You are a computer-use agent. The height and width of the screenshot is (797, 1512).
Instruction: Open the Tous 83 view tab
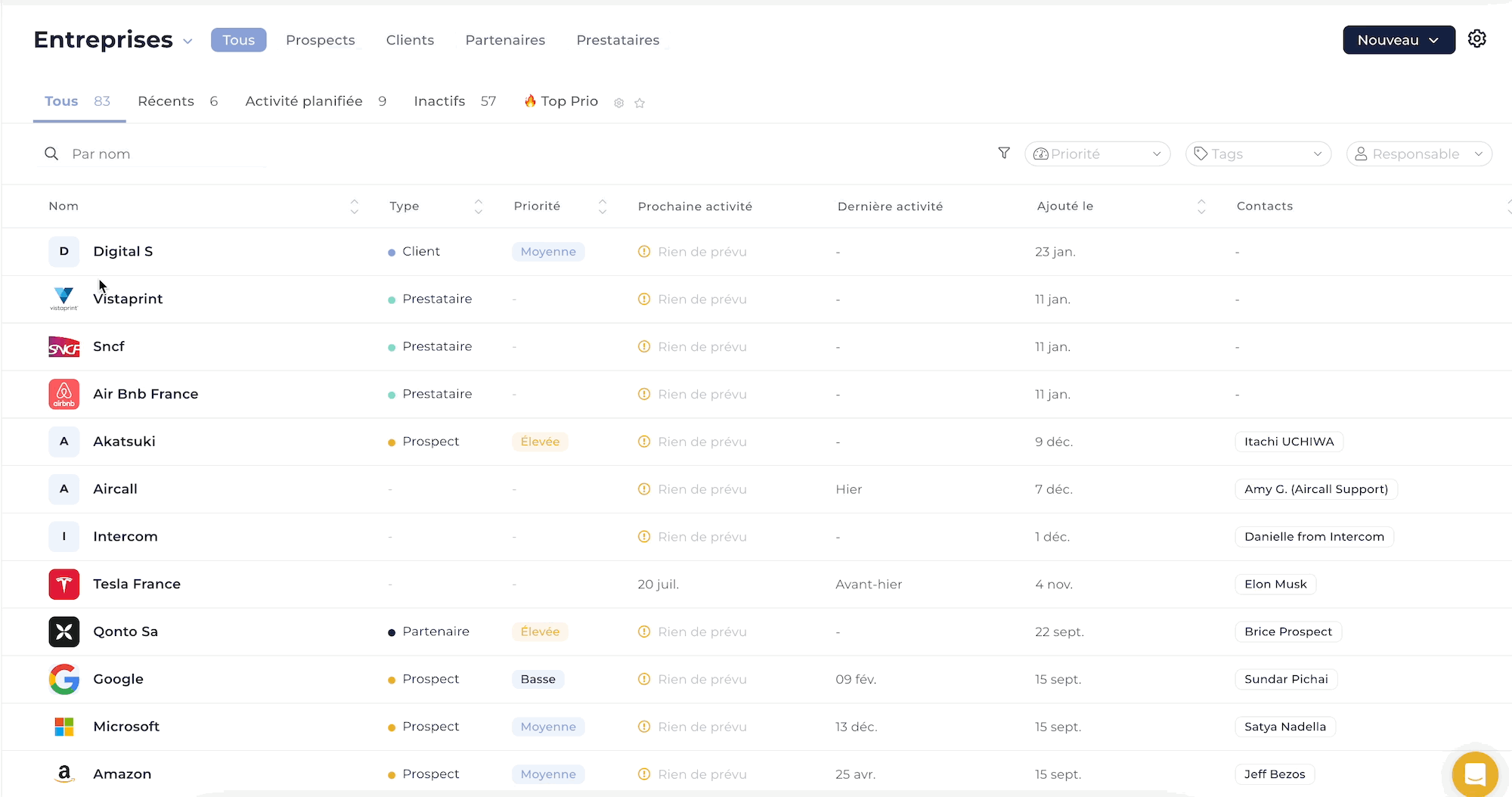(x=78, y=101)
